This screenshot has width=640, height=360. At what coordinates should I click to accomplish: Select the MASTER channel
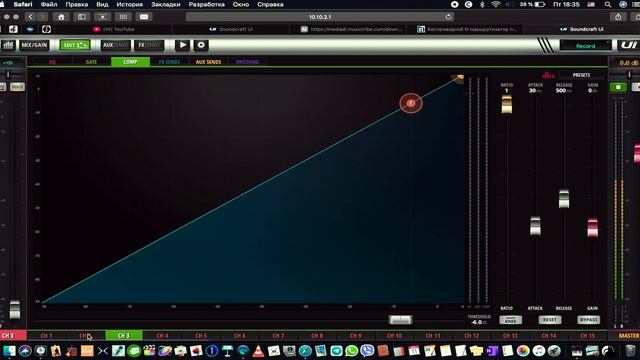(629, 336)
